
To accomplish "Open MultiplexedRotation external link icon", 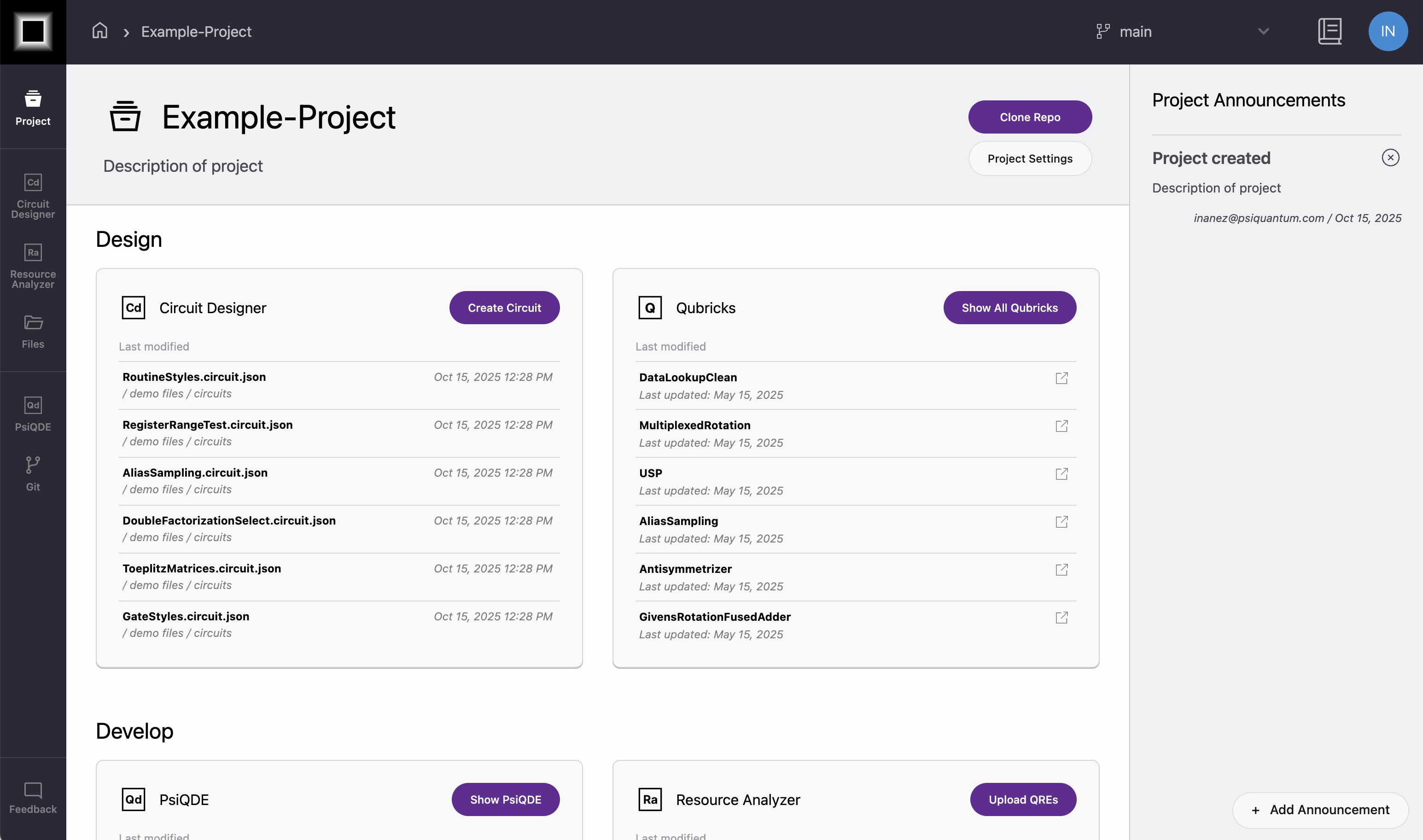I will click(x=1061, y=426).
